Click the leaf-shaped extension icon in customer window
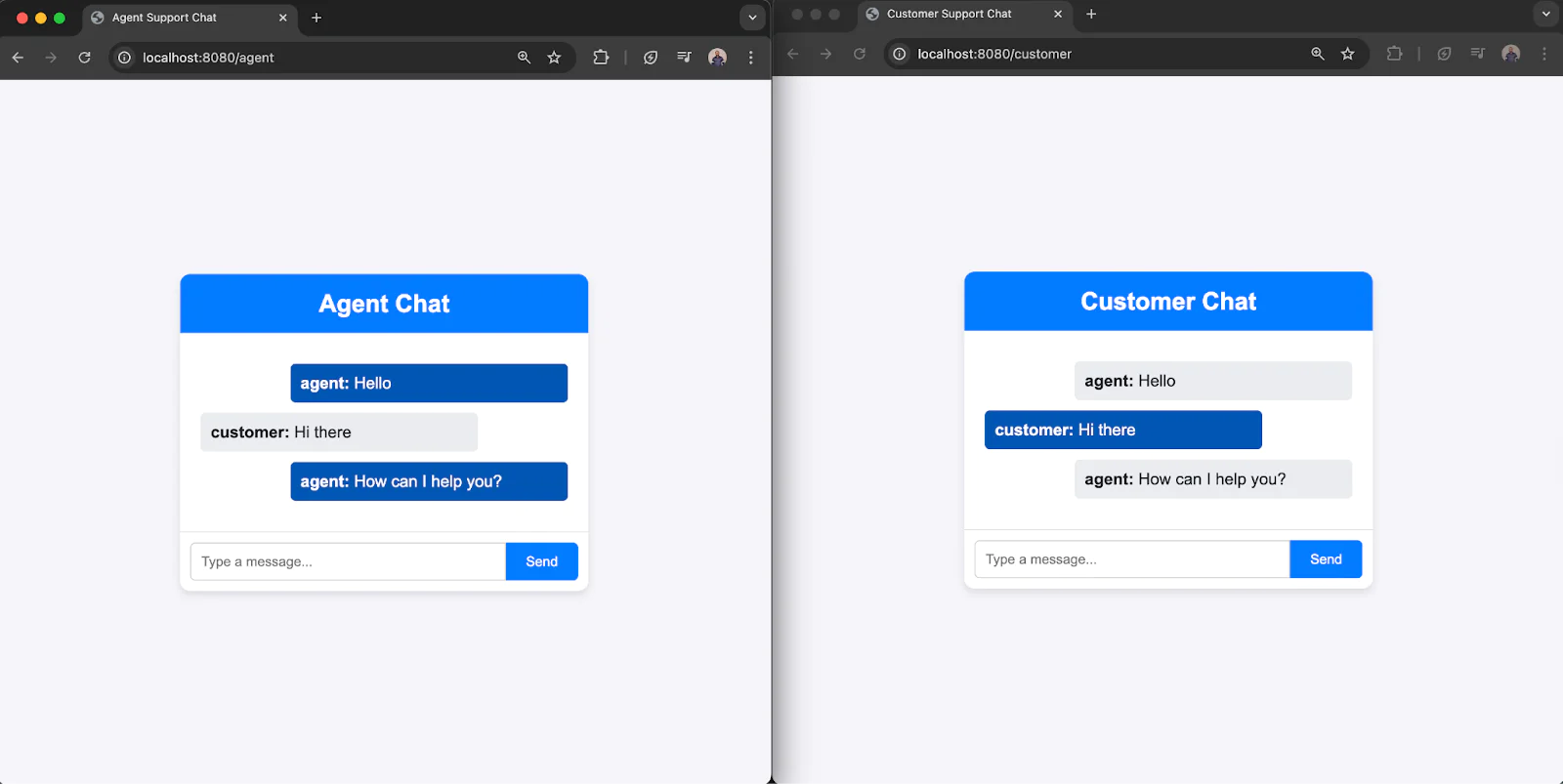Image resolution: width=1563 pixels, height=784 pixels. coord(1444,54)
